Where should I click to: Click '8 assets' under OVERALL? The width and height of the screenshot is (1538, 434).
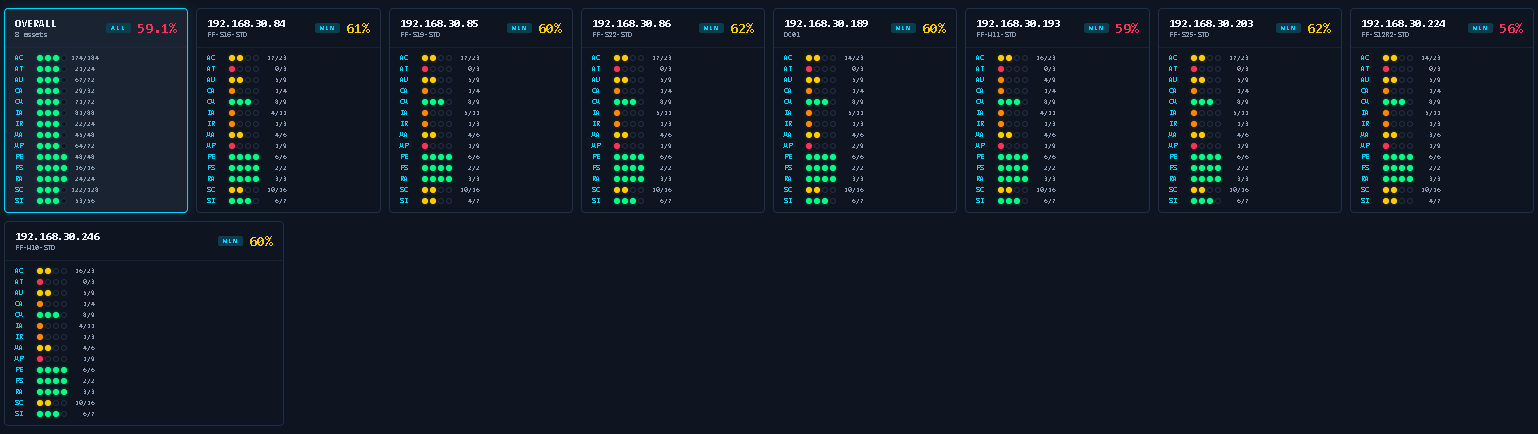[31, 35]
